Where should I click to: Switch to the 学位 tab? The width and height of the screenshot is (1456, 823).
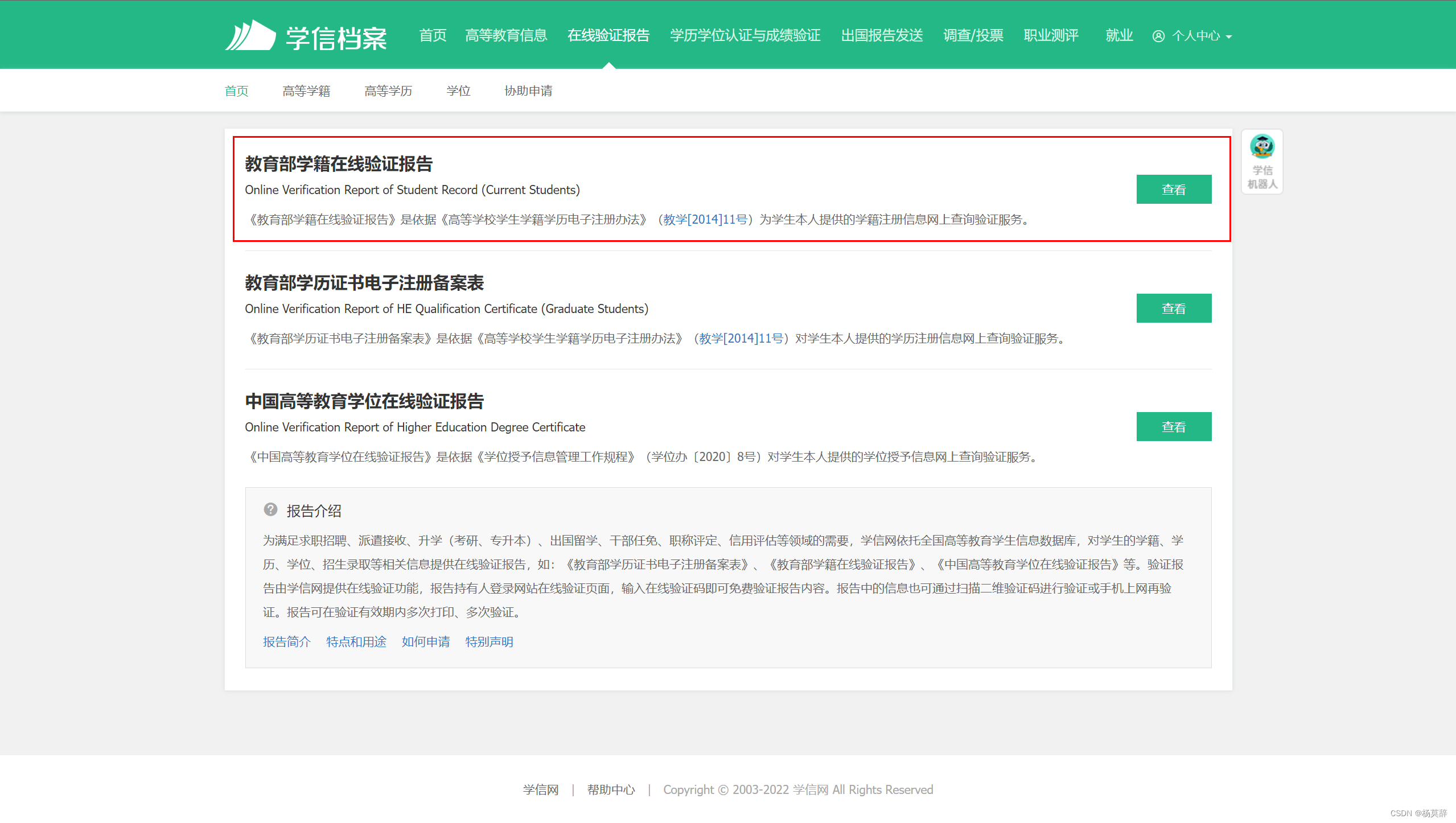458,91
